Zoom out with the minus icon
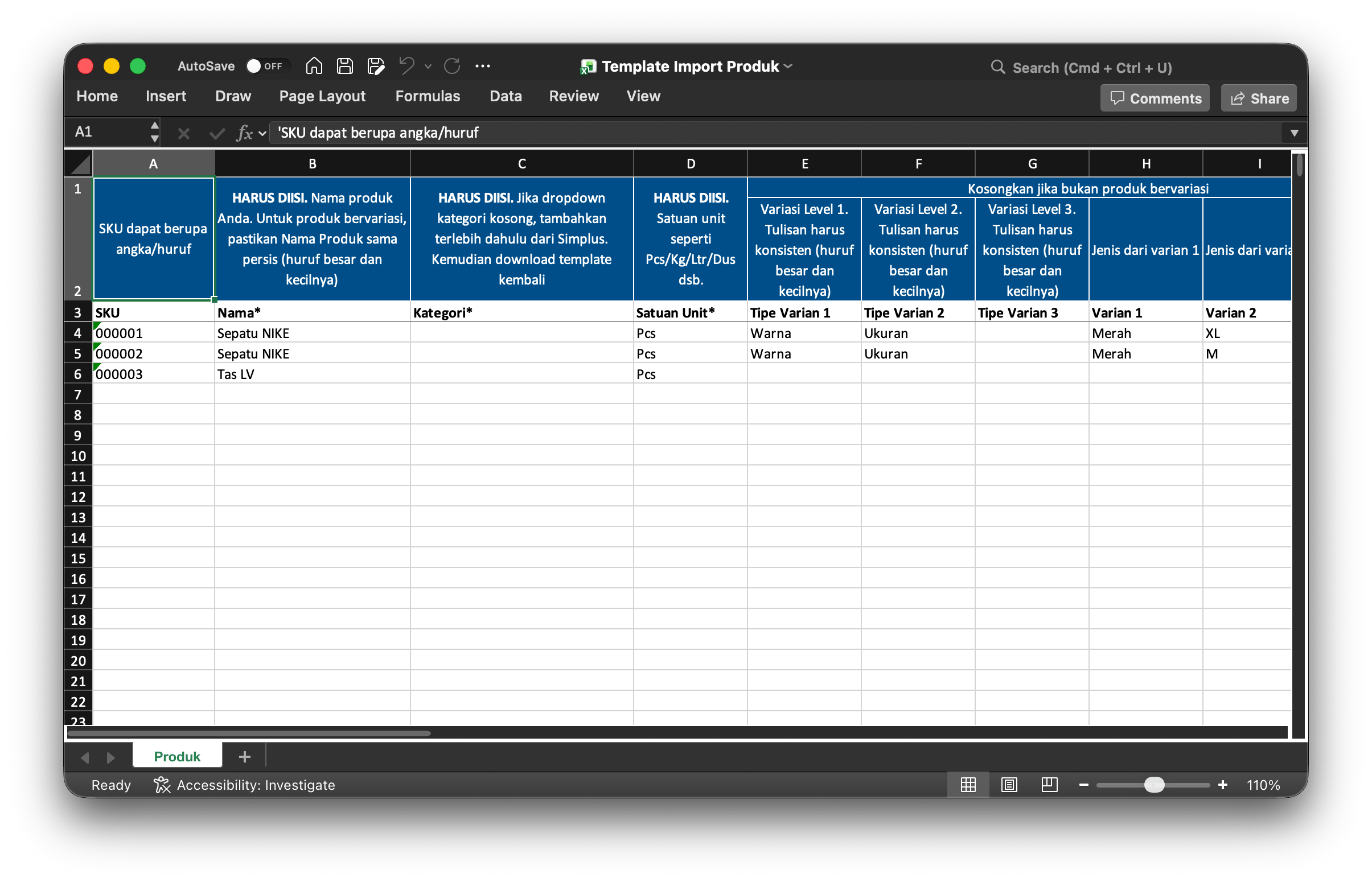The height and width of the screenshot is (882, 1372). coord(1083,785)
